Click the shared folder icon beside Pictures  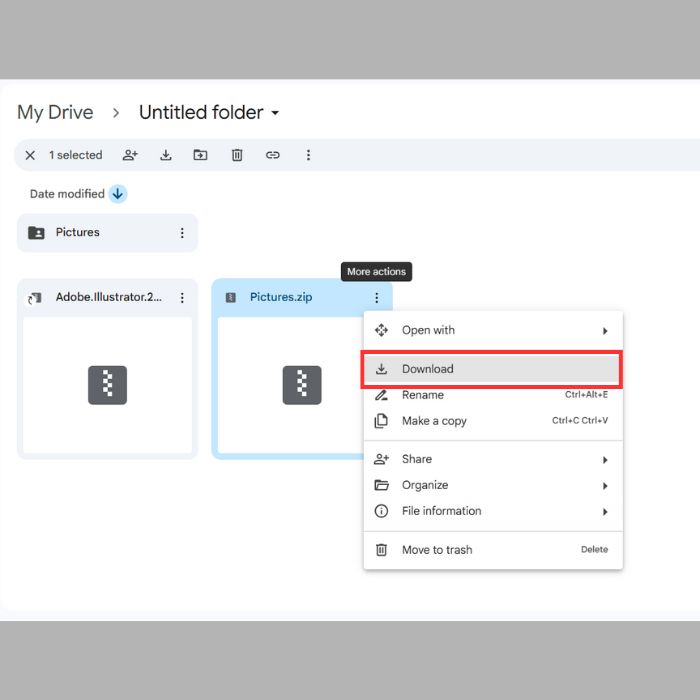coord(36,233)
